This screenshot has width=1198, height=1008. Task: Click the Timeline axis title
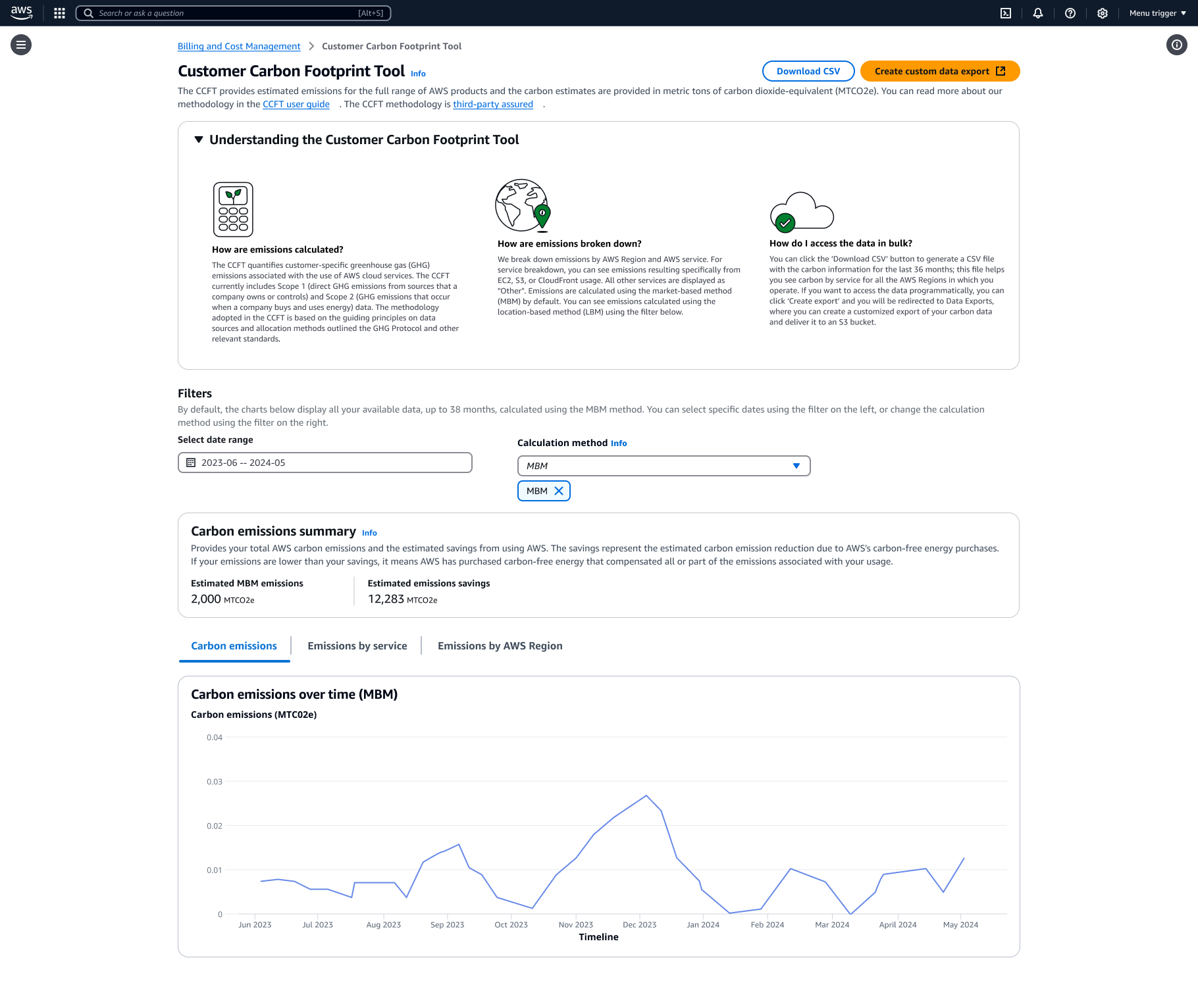(x=598, y=937)
